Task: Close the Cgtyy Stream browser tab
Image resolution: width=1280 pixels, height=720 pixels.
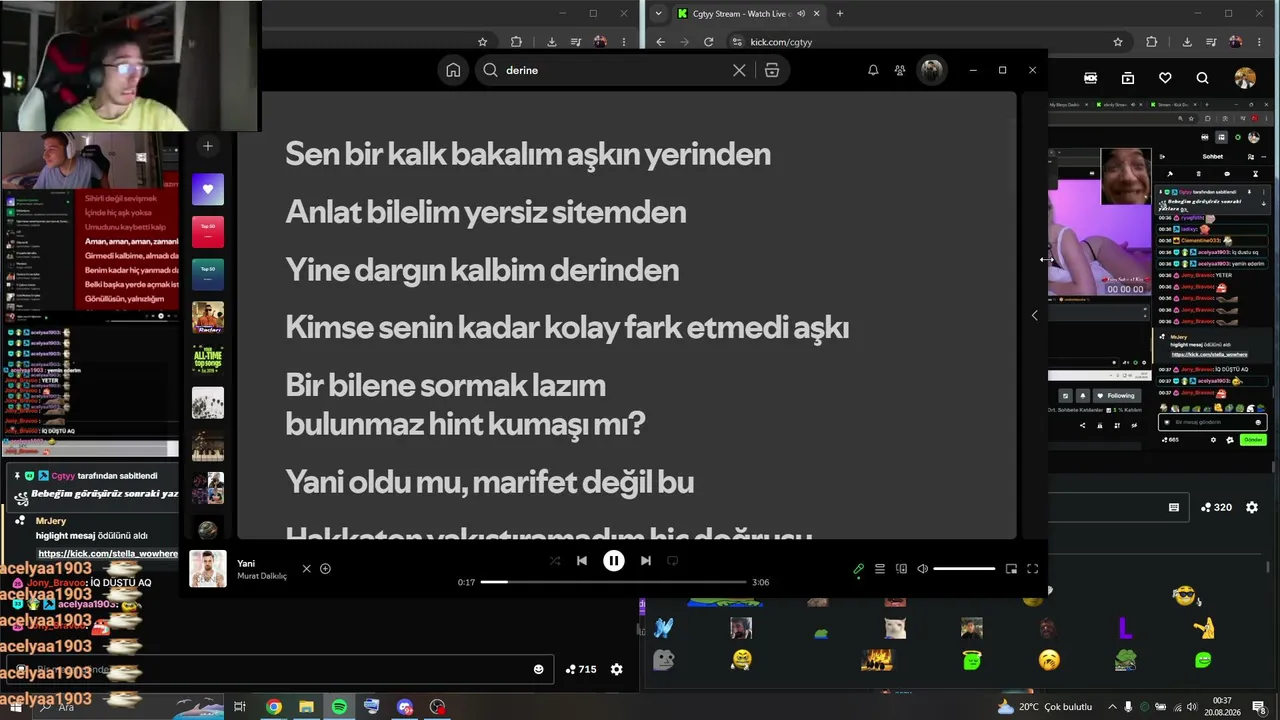Action: 816,14
